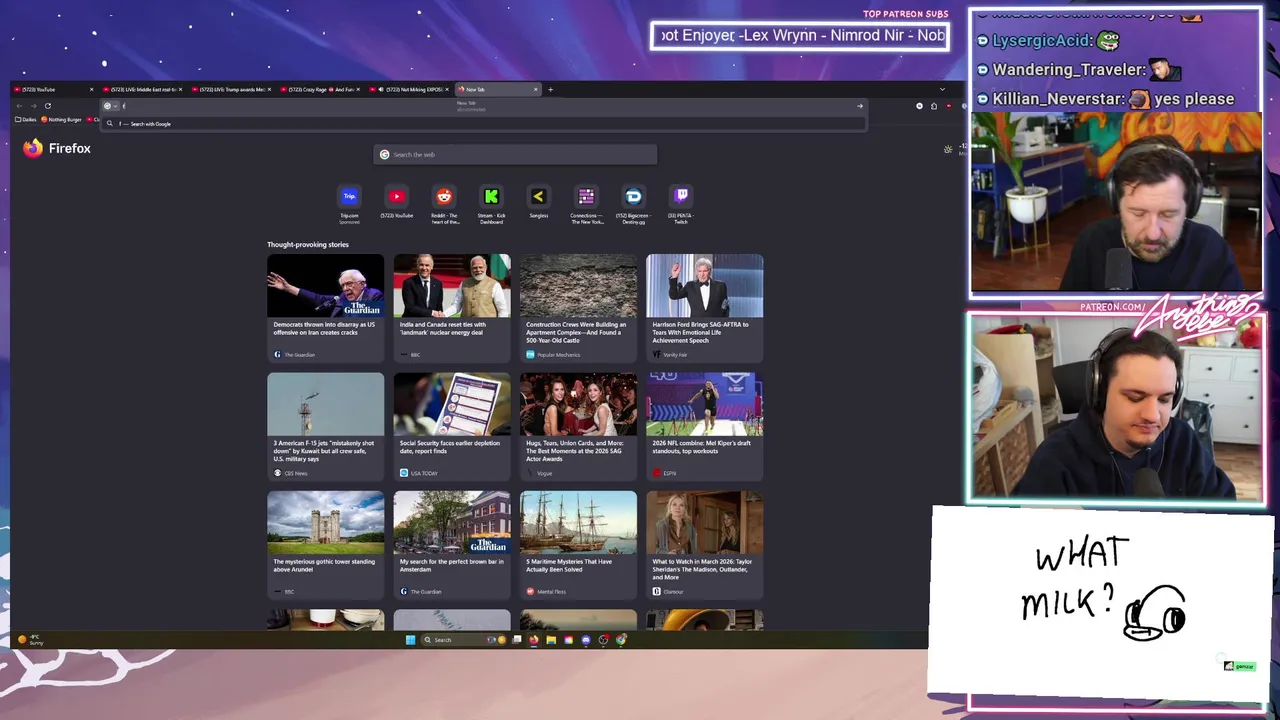Open India and Canada nuclear deal story
The width and height of the screenshot is (1280, 720).
452,308
